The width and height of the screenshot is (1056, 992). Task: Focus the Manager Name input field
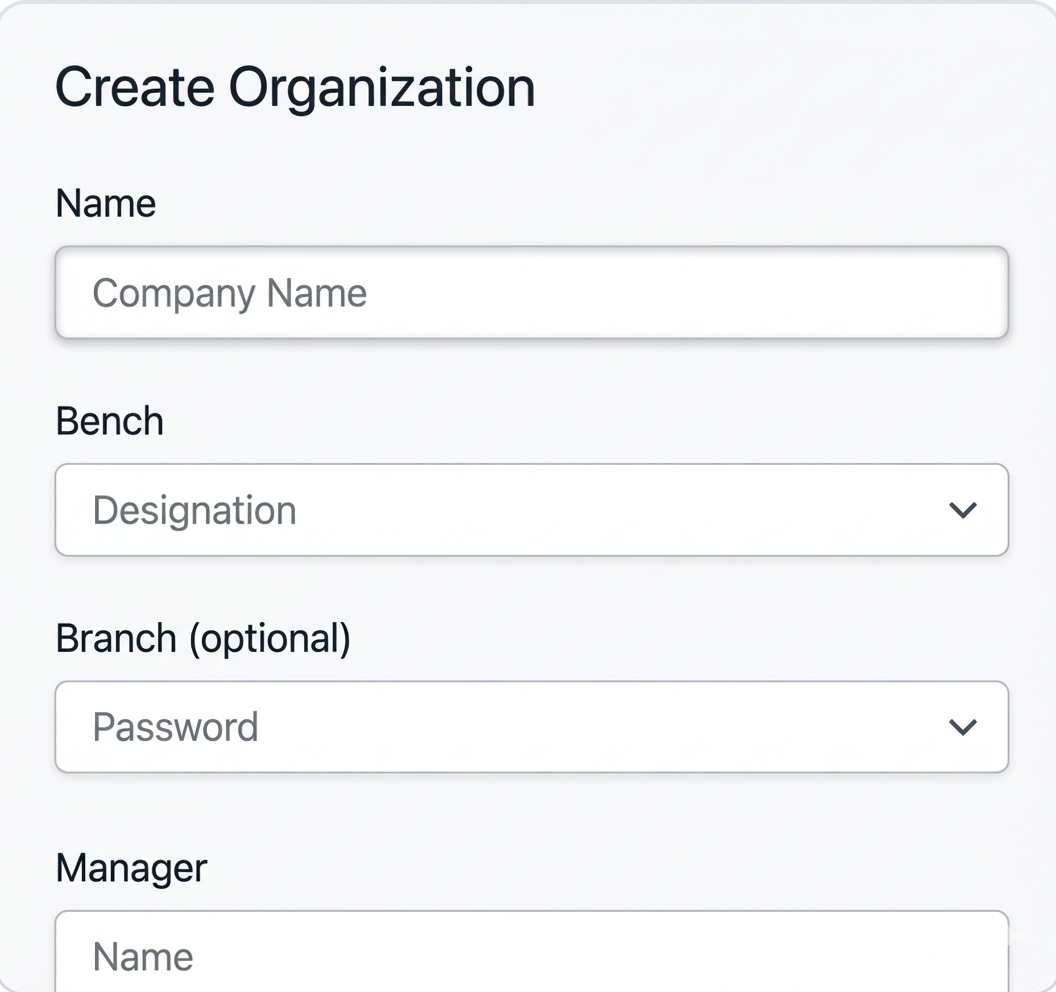tap(530, 955)
